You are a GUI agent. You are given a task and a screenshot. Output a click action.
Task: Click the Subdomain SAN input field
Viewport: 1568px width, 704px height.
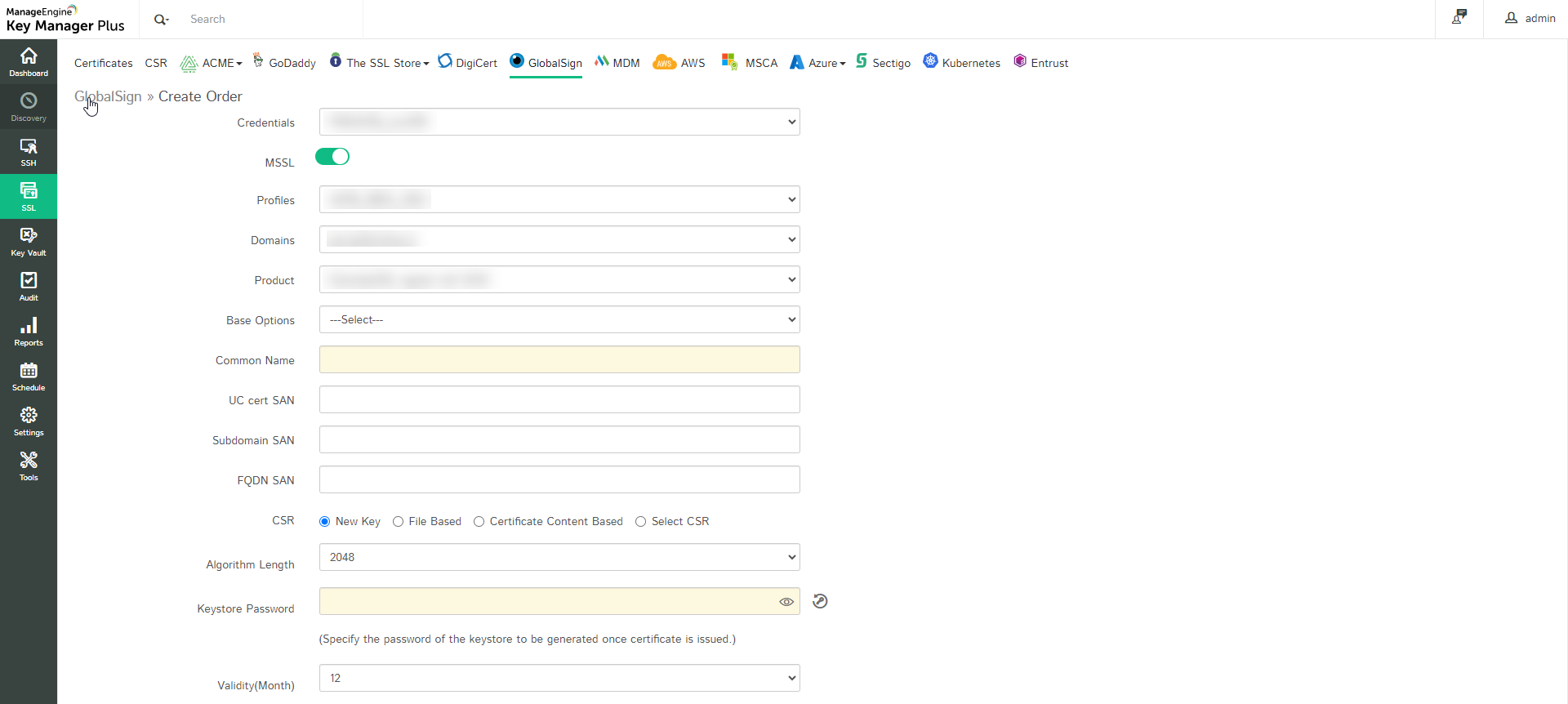tap(559, 439)
